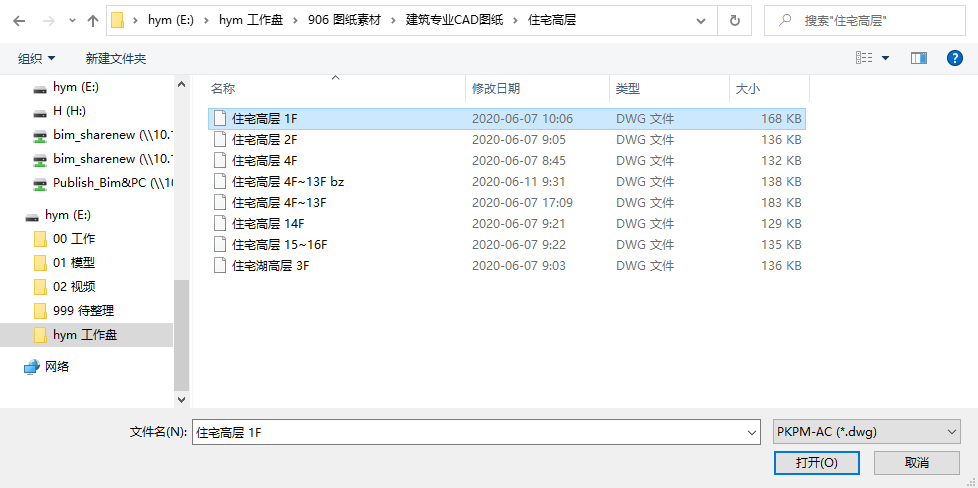Open 02 视频 folder in sidebar
Screen dimensions: 978x488
74,287
